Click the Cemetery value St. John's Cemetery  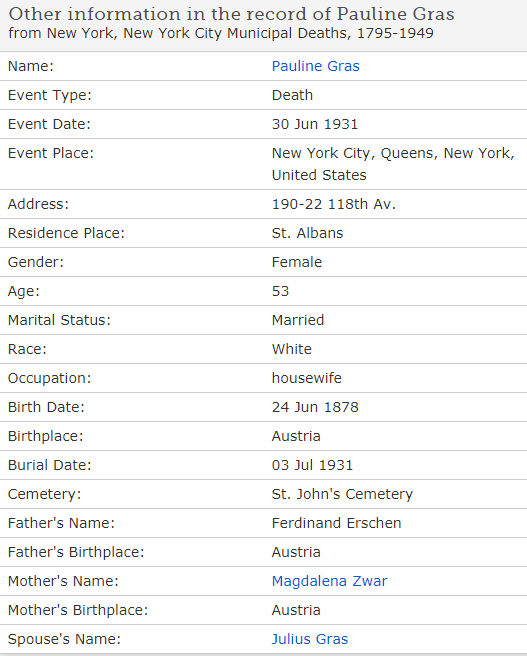[342, 494]
